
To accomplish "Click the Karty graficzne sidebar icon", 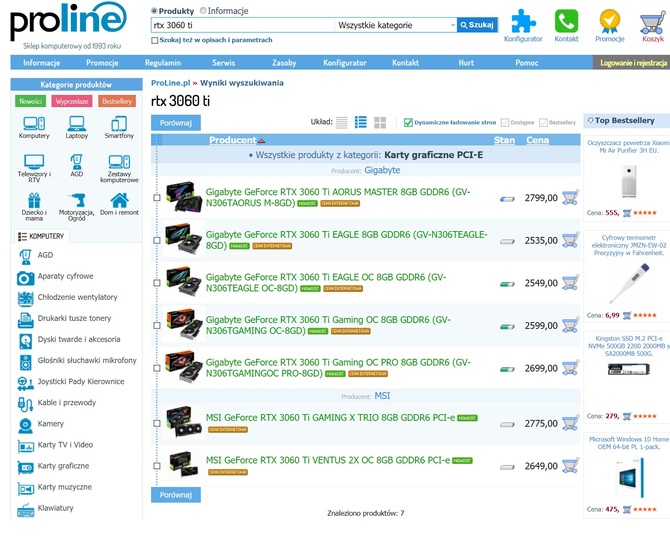I will 25,467.
